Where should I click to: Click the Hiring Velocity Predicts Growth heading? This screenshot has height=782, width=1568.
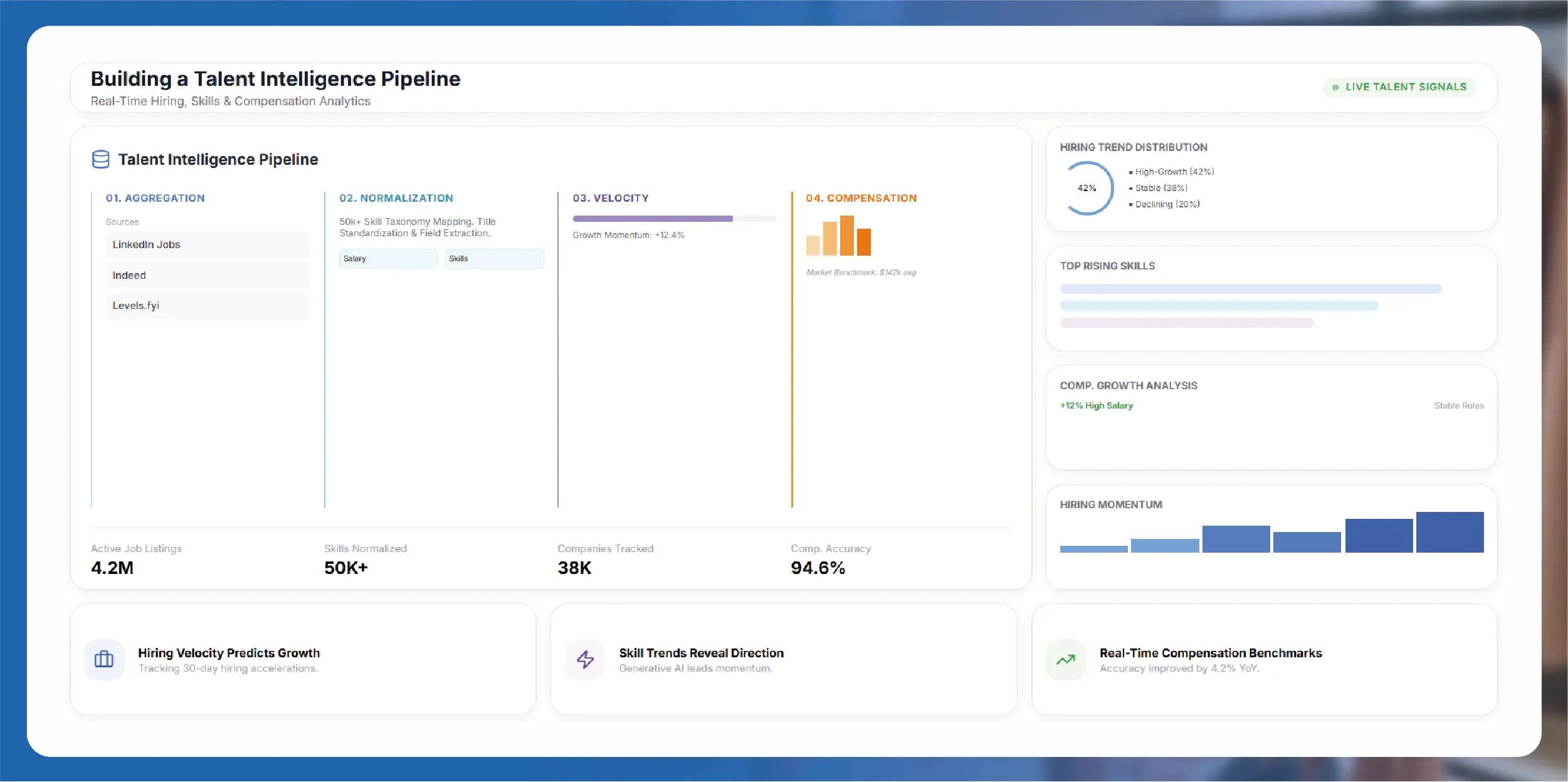tap(229, 653)
